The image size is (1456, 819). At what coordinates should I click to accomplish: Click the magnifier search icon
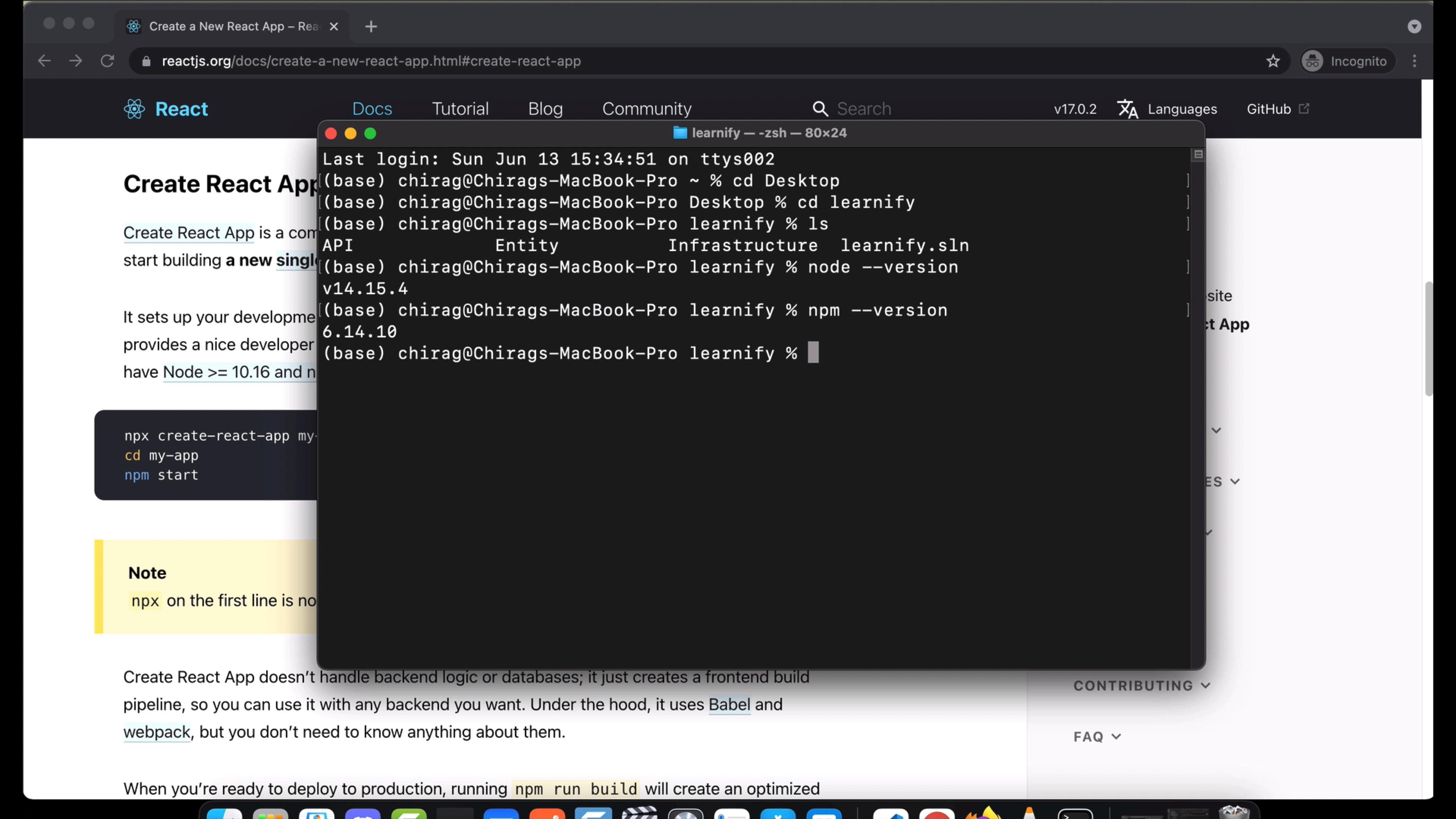[820, 108]
